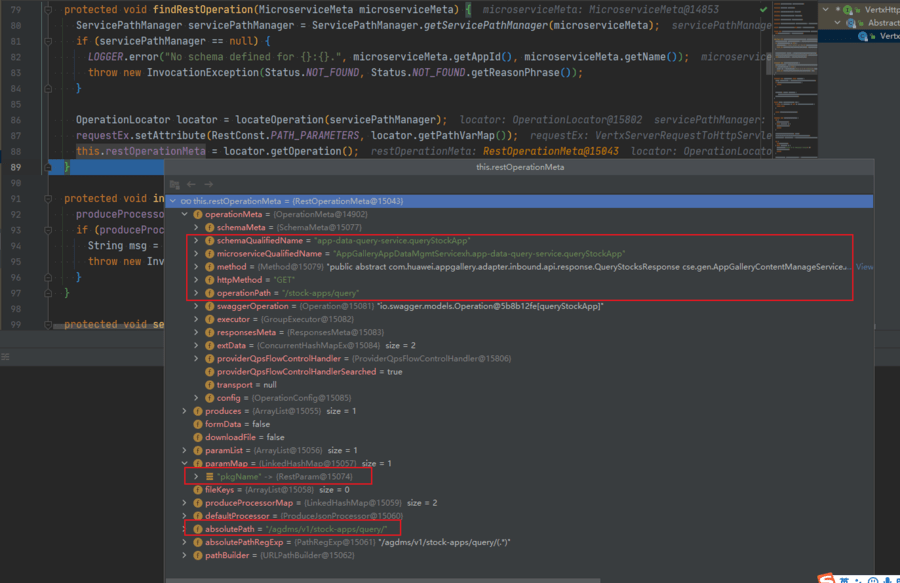Expand the defaultProcessor node

[185, 516]
